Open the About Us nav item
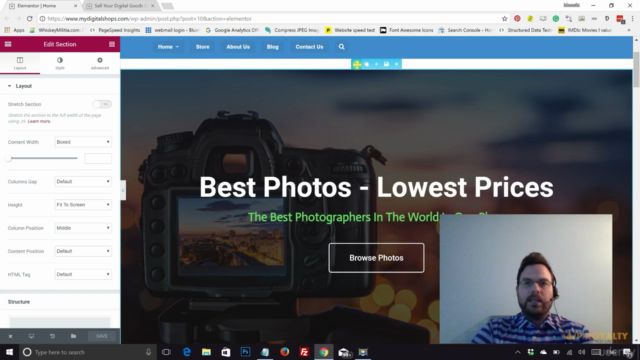Image resolution: width=640 pixels, height=360 pixels. [x=238, y=47]
